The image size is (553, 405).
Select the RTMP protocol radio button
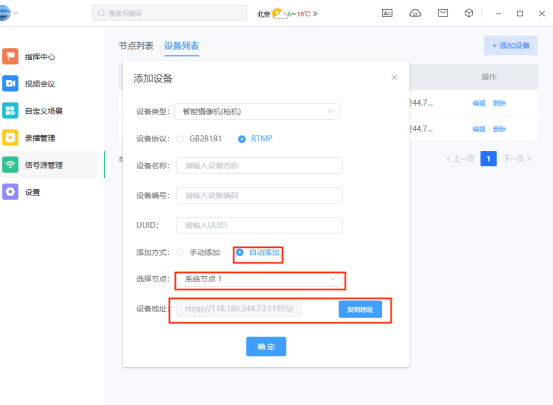[242, 139]
